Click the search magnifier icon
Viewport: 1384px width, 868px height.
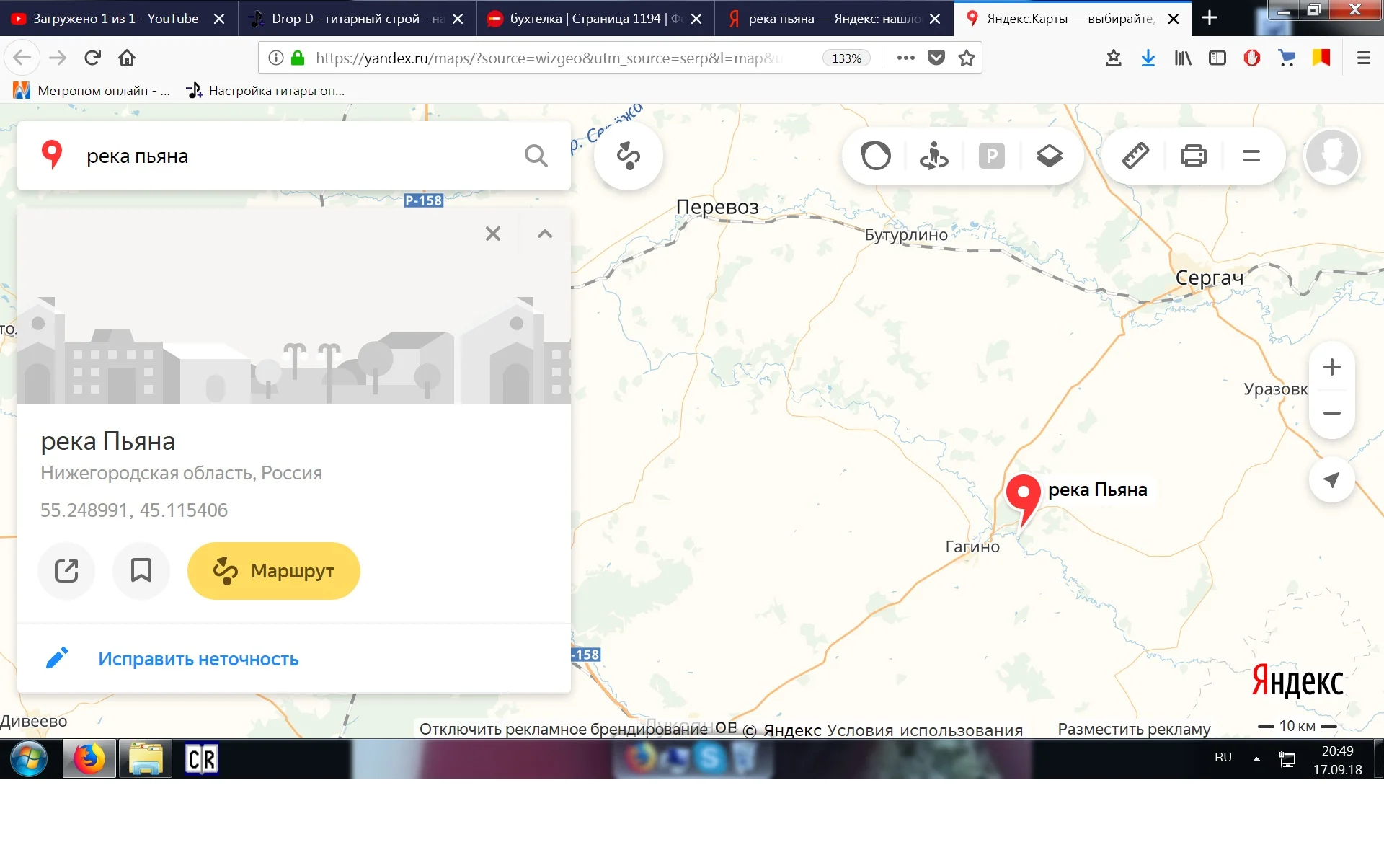[x=536, y=155]
